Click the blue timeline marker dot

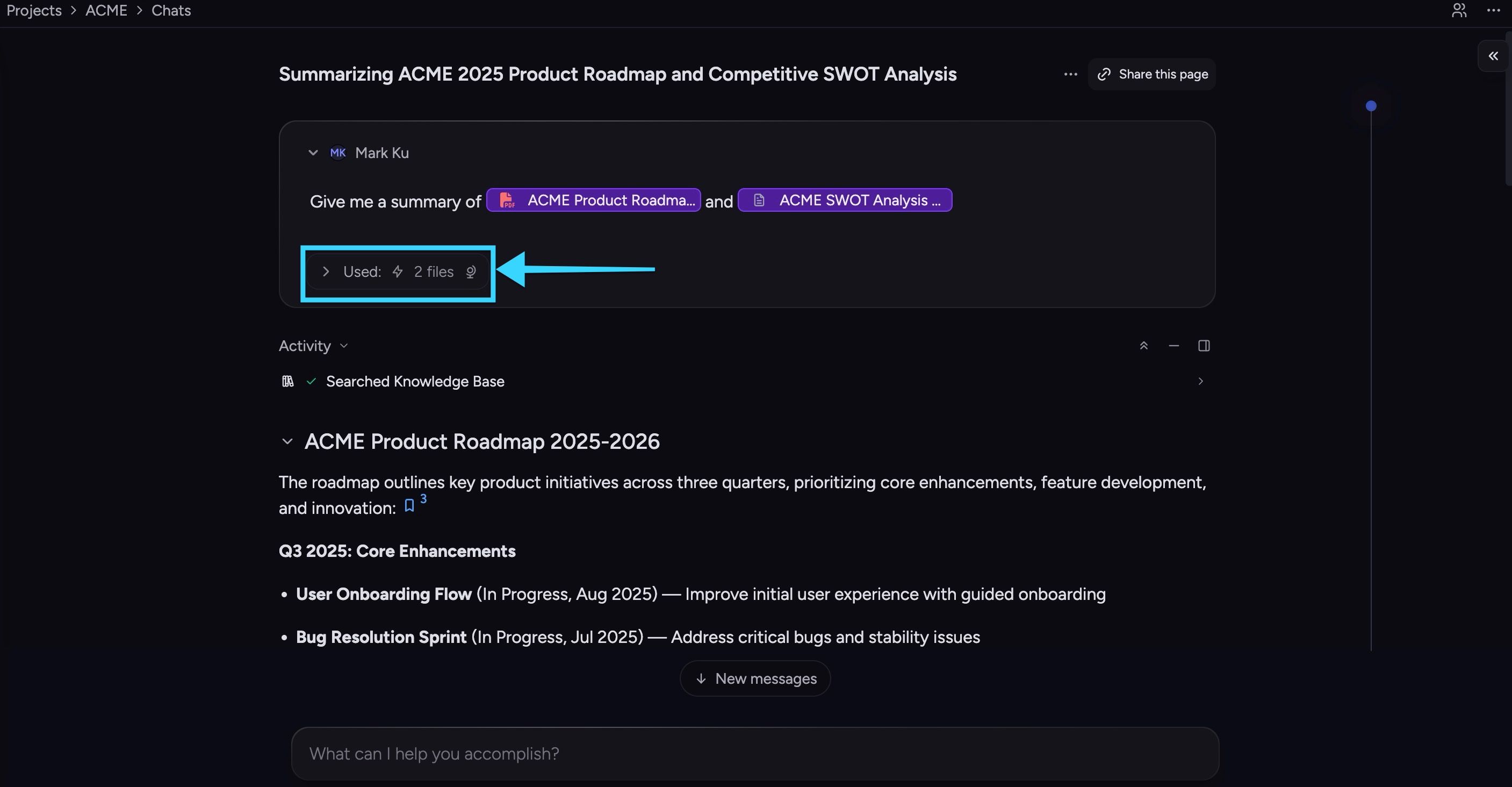[1371, 106]
